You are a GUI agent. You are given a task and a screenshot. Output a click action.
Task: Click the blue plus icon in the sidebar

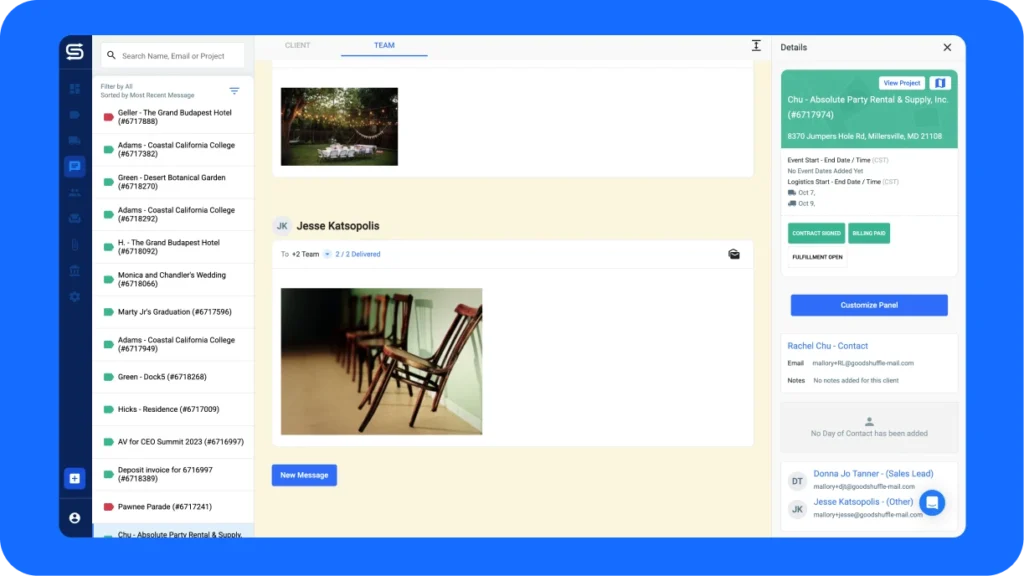75,478
